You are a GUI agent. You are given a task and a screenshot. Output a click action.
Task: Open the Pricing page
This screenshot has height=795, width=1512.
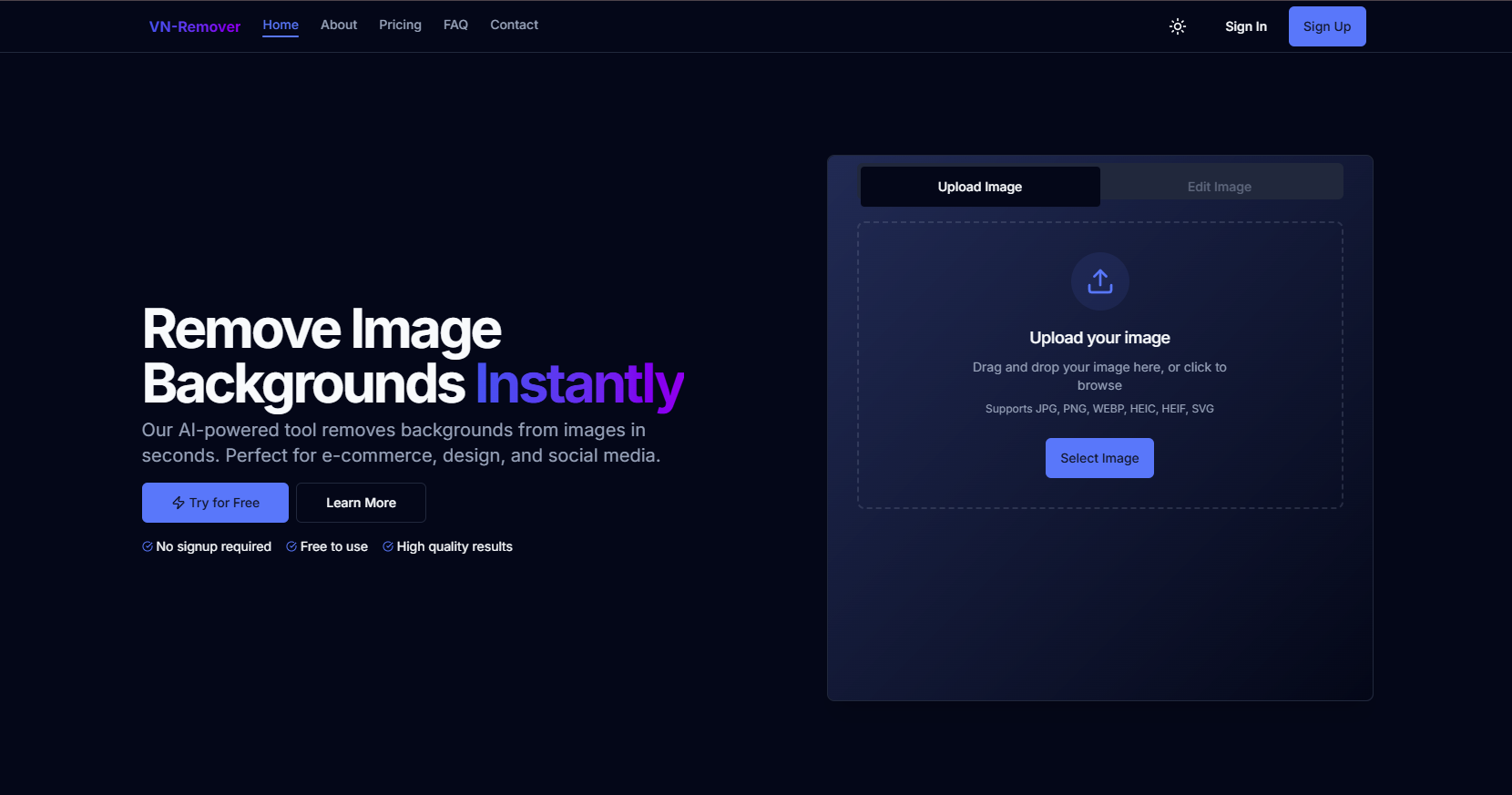400,25
